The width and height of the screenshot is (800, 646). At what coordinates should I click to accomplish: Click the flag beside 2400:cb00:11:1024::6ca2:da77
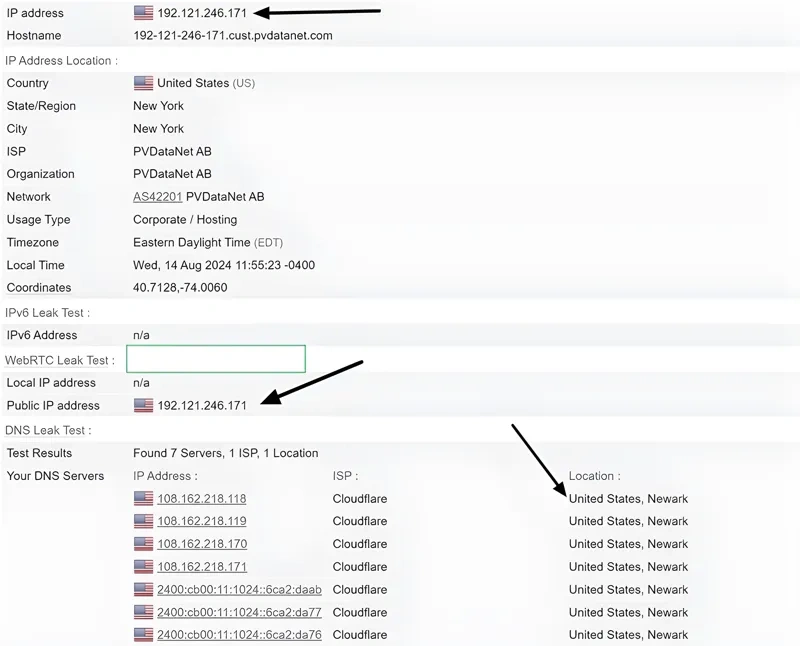[142, 612]
